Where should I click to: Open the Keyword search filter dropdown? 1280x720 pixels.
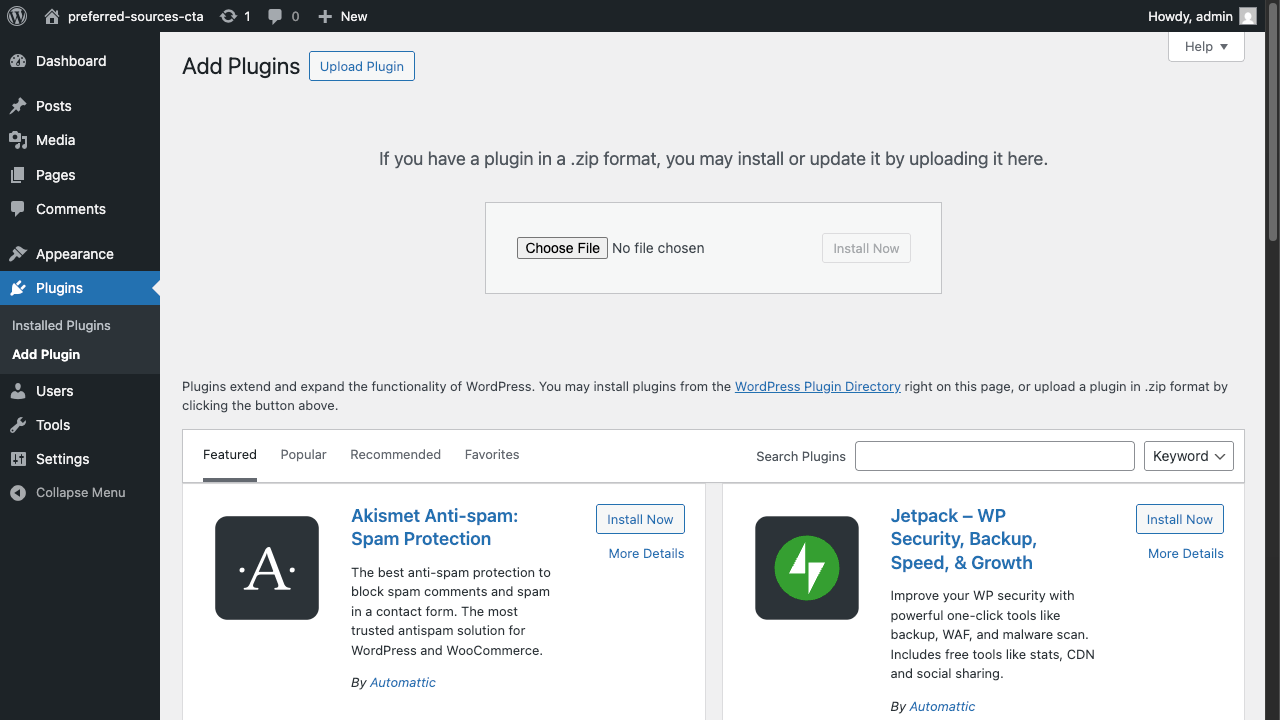(1188, 456)
